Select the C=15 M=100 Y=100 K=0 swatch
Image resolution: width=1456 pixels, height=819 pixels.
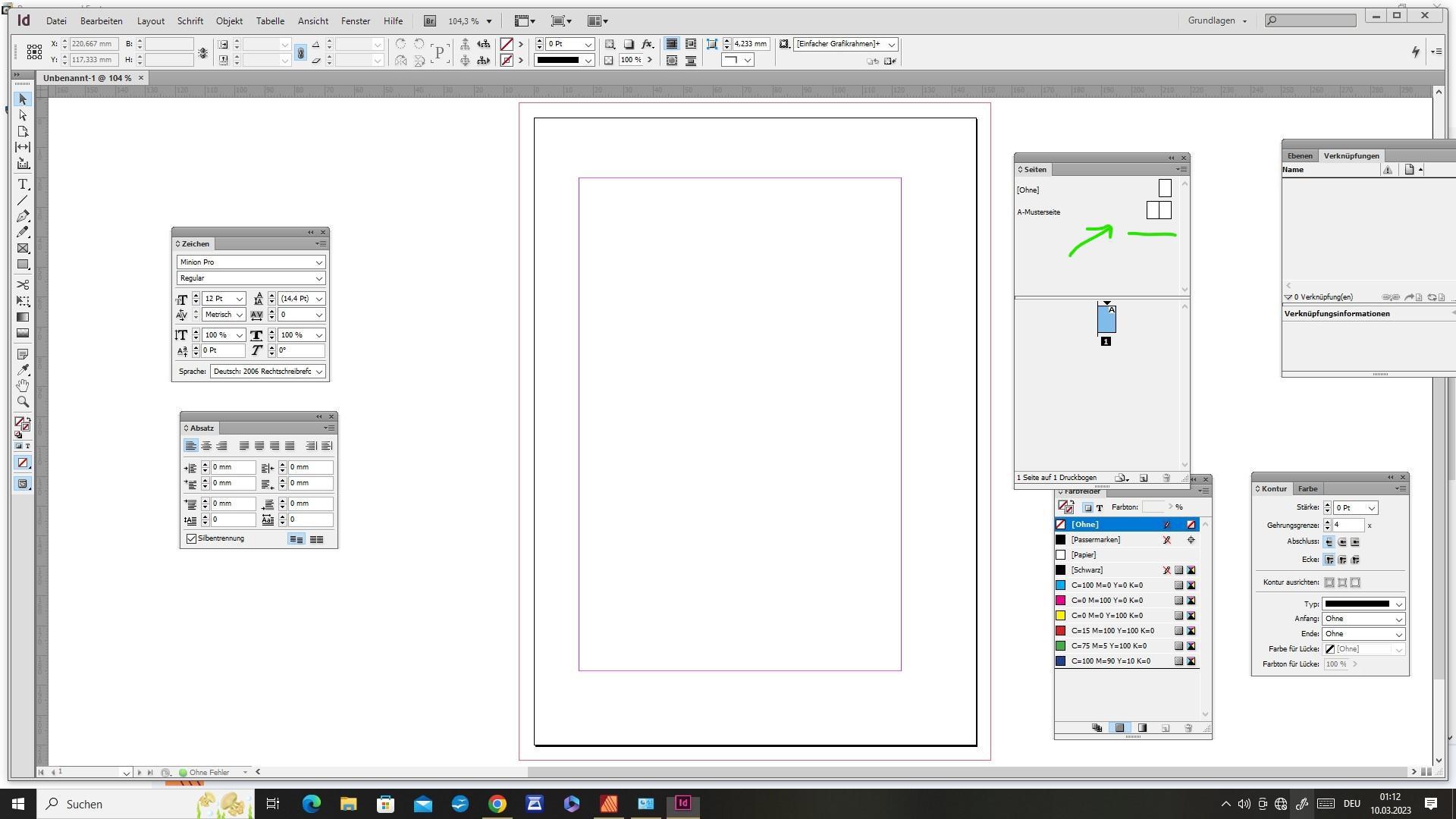1112,632
